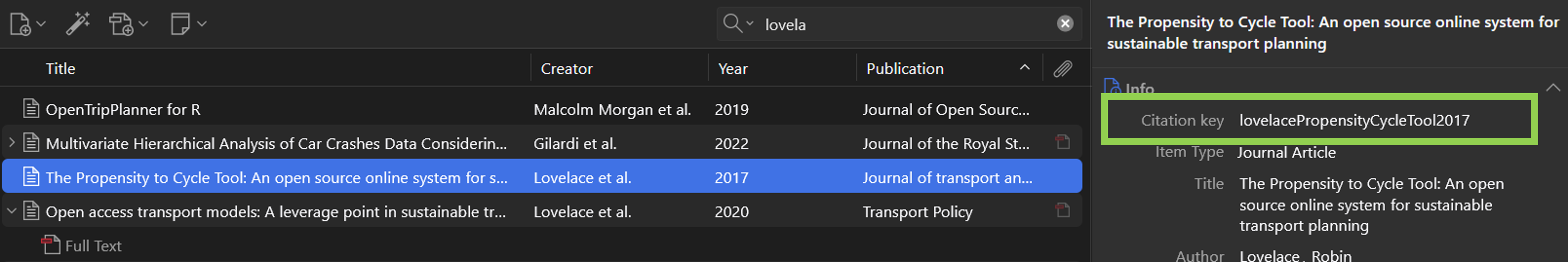This screenshot has height=262, width=1568.
Task: Collapse the Open access transport models item
Action: click(x=12, y=211)
